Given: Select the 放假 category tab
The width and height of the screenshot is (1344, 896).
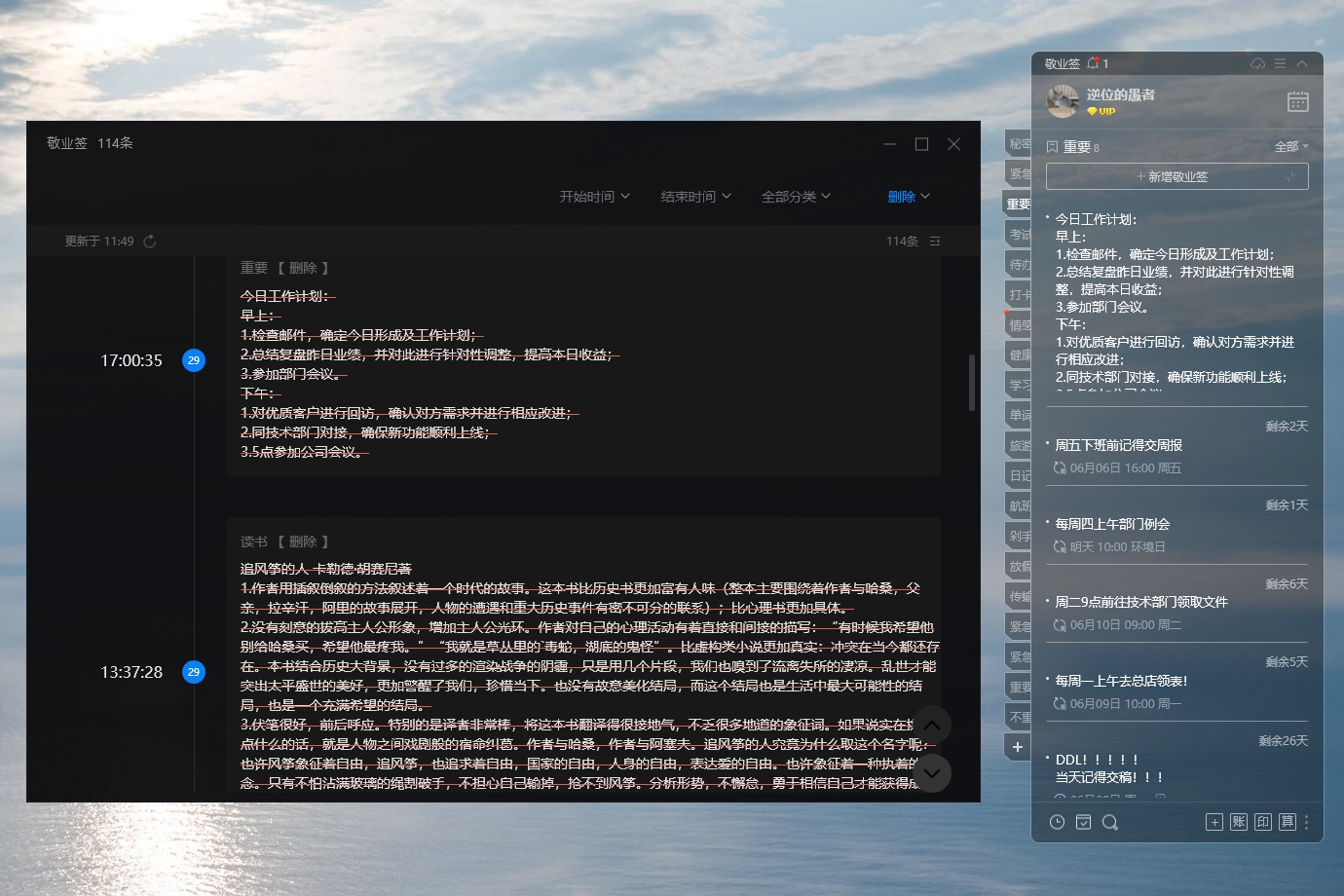Looking at the screenshot, I should point(1019,566).
